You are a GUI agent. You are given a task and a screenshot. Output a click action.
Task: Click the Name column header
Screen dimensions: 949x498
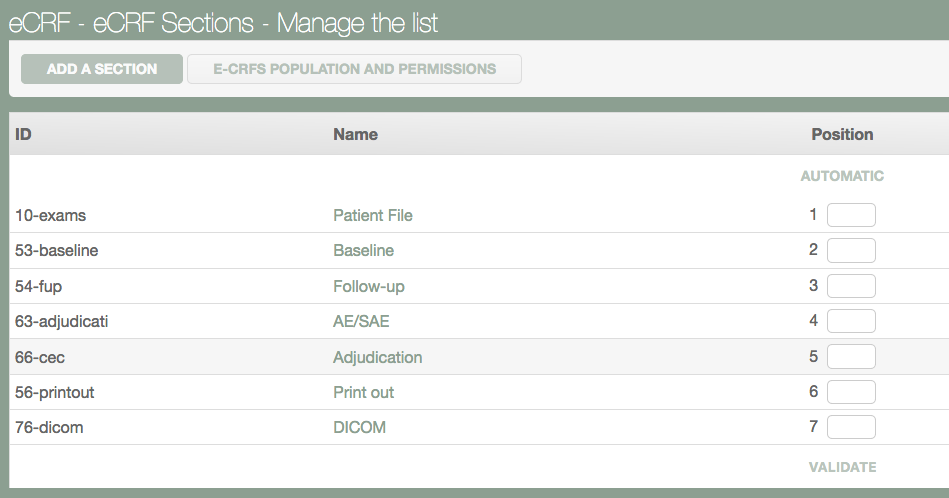[355, 134]
